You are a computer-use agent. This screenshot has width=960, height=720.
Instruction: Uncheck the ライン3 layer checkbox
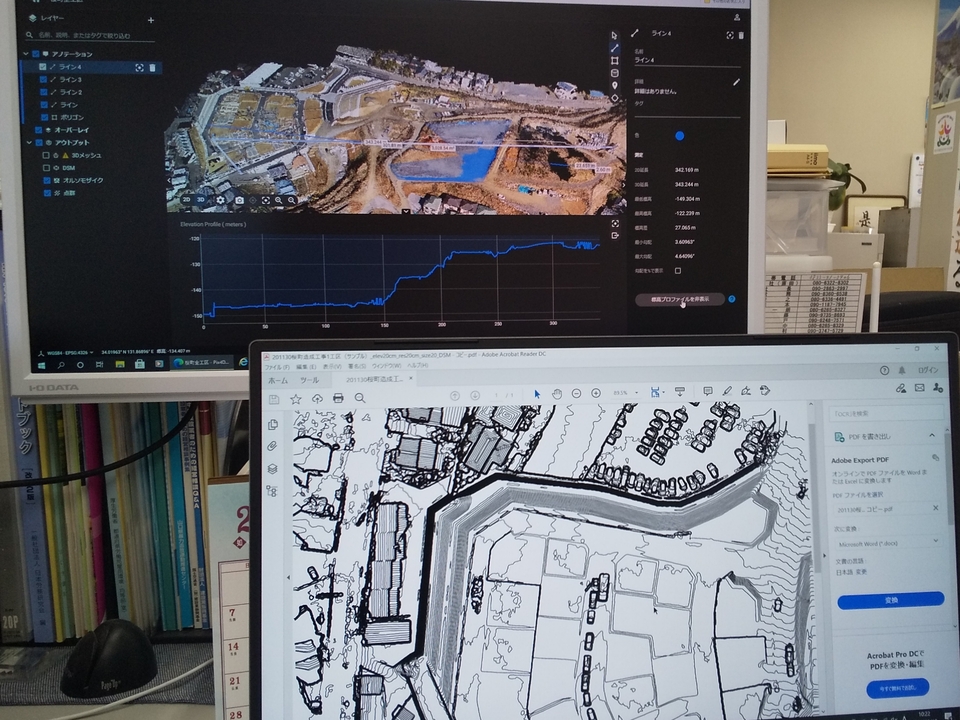click(43, 80)
